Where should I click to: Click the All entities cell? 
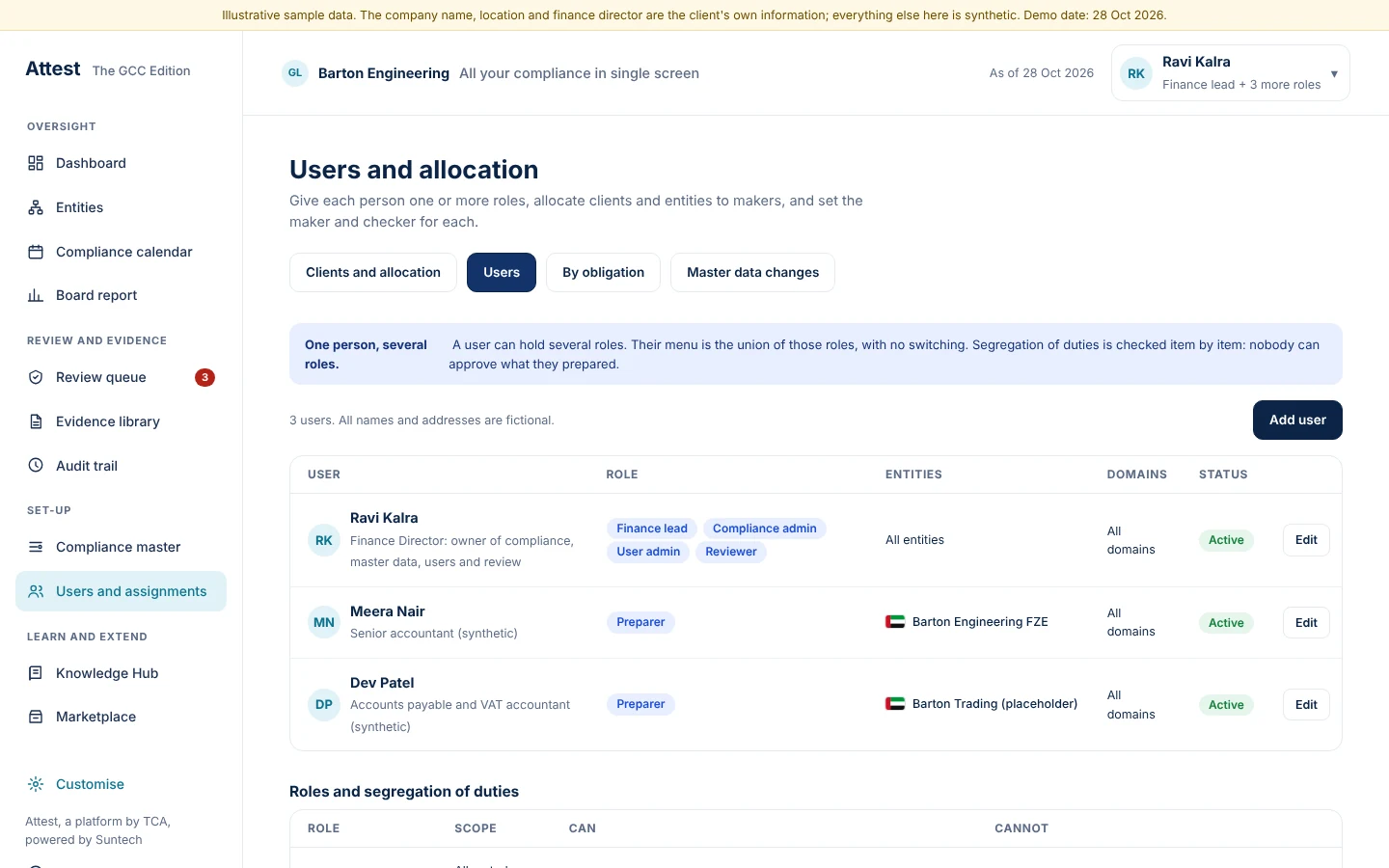click(914, 540)
